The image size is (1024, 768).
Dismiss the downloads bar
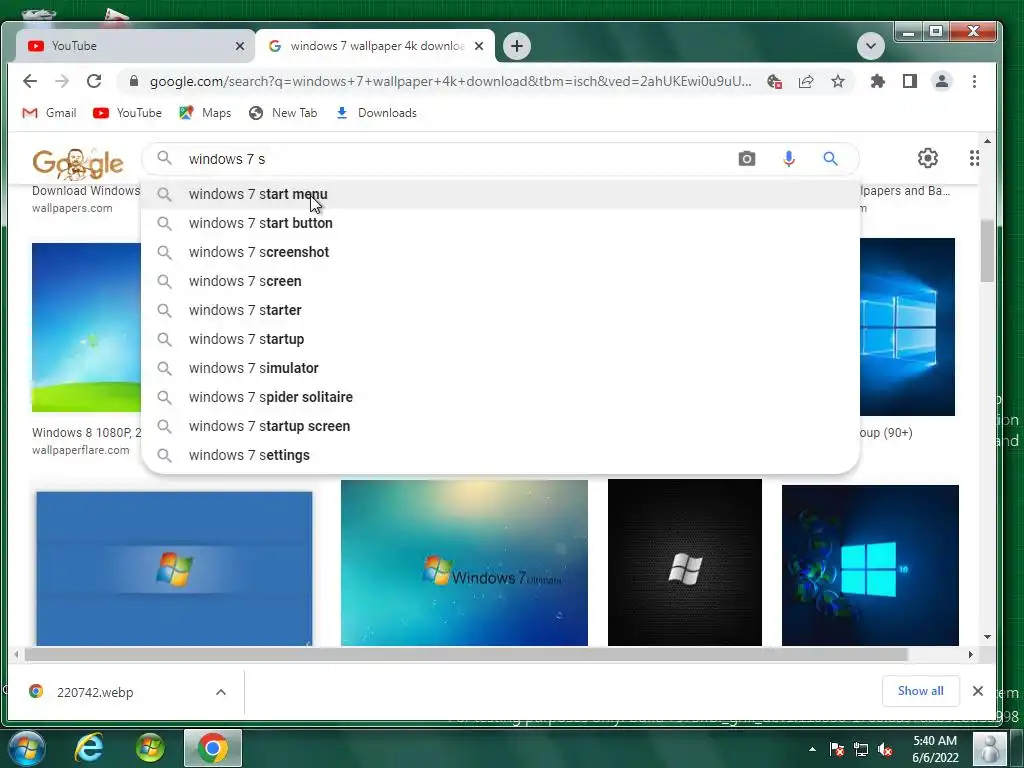click(x=978, y=691)
